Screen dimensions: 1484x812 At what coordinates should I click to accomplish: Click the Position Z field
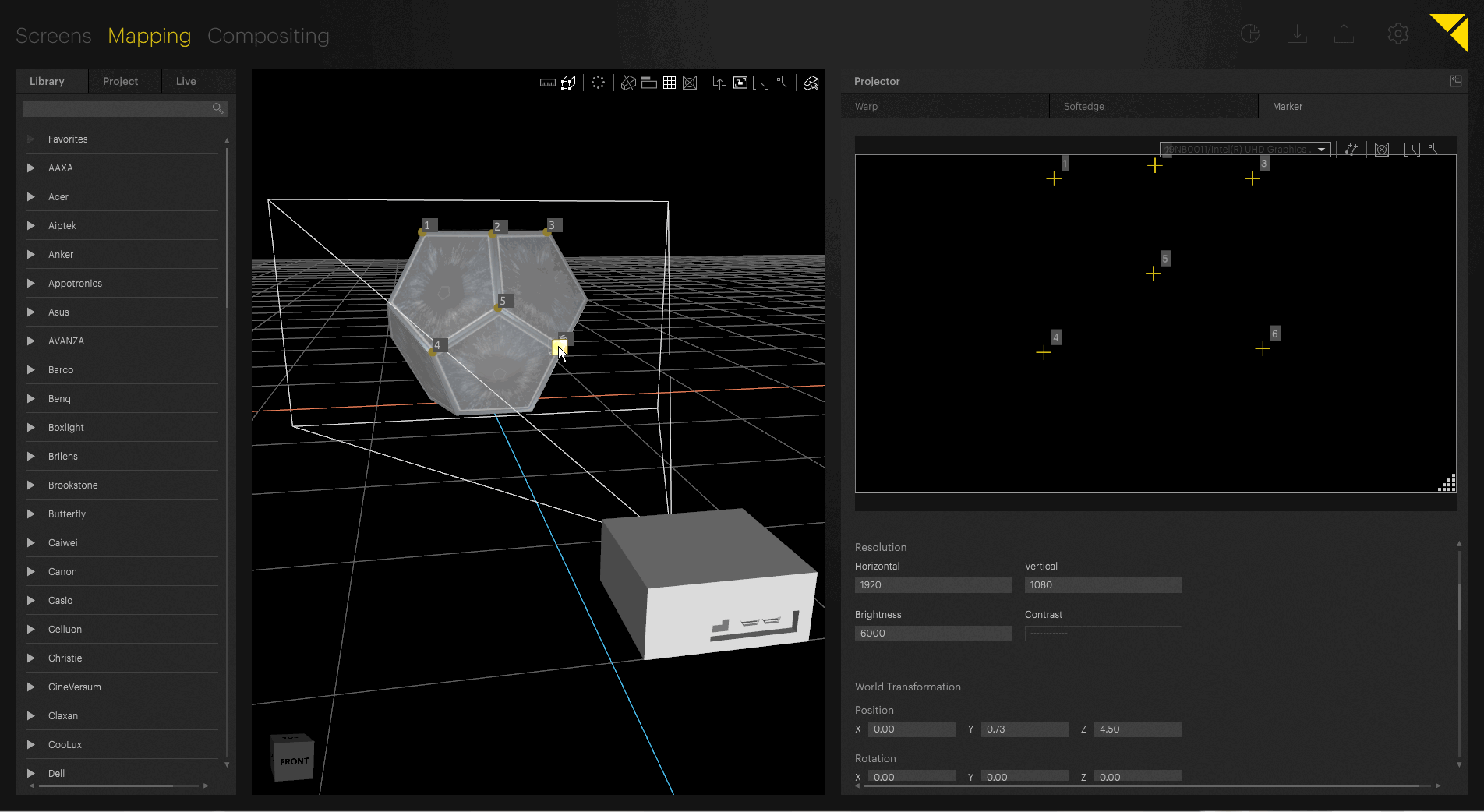[x=1137, y=729]
